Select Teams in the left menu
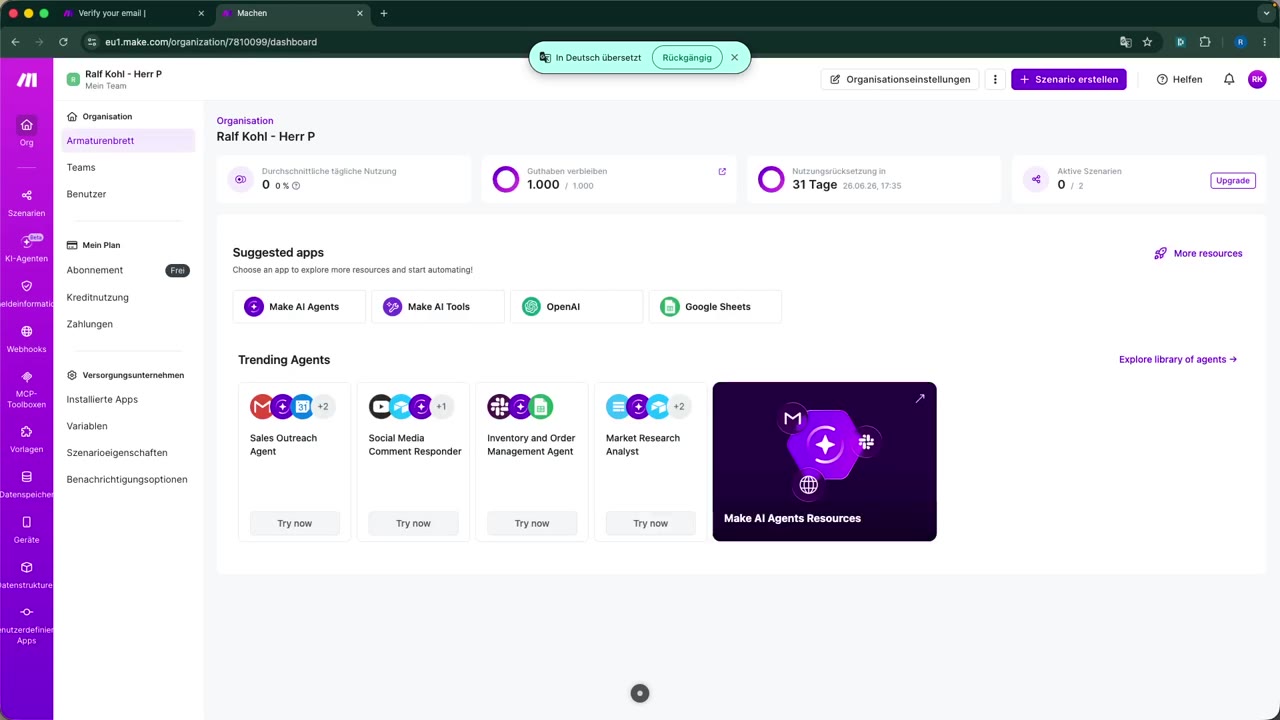Screen dimensions: 1280x720 81,168
